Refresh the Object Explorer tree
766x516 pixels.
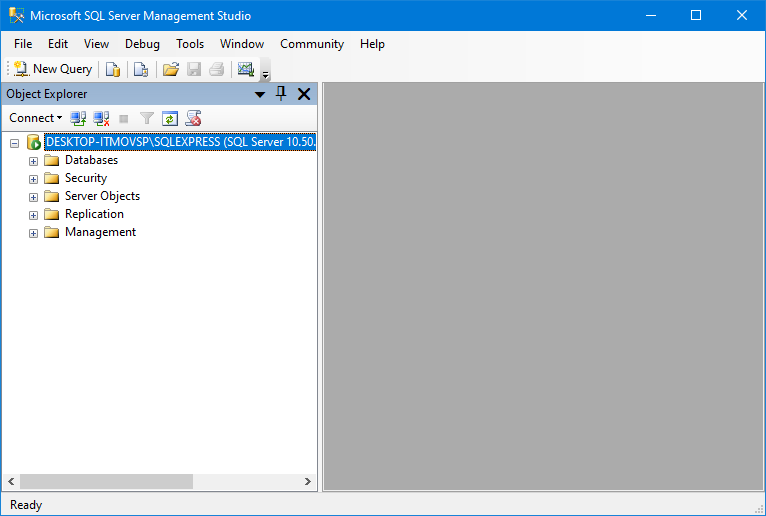170,118
